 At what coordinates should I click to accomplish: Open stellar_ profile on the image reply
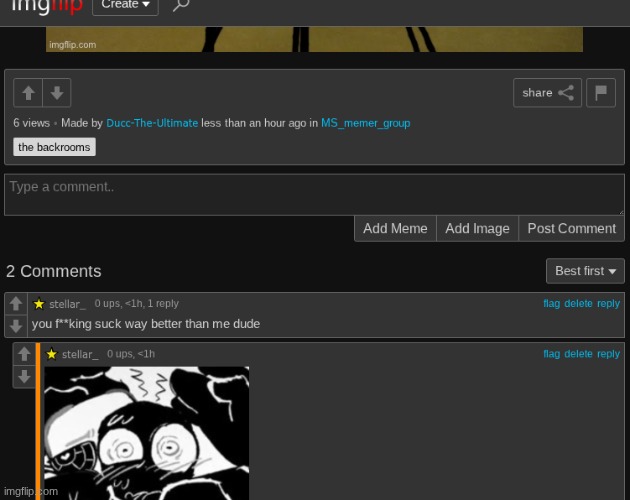pos(80,355)
